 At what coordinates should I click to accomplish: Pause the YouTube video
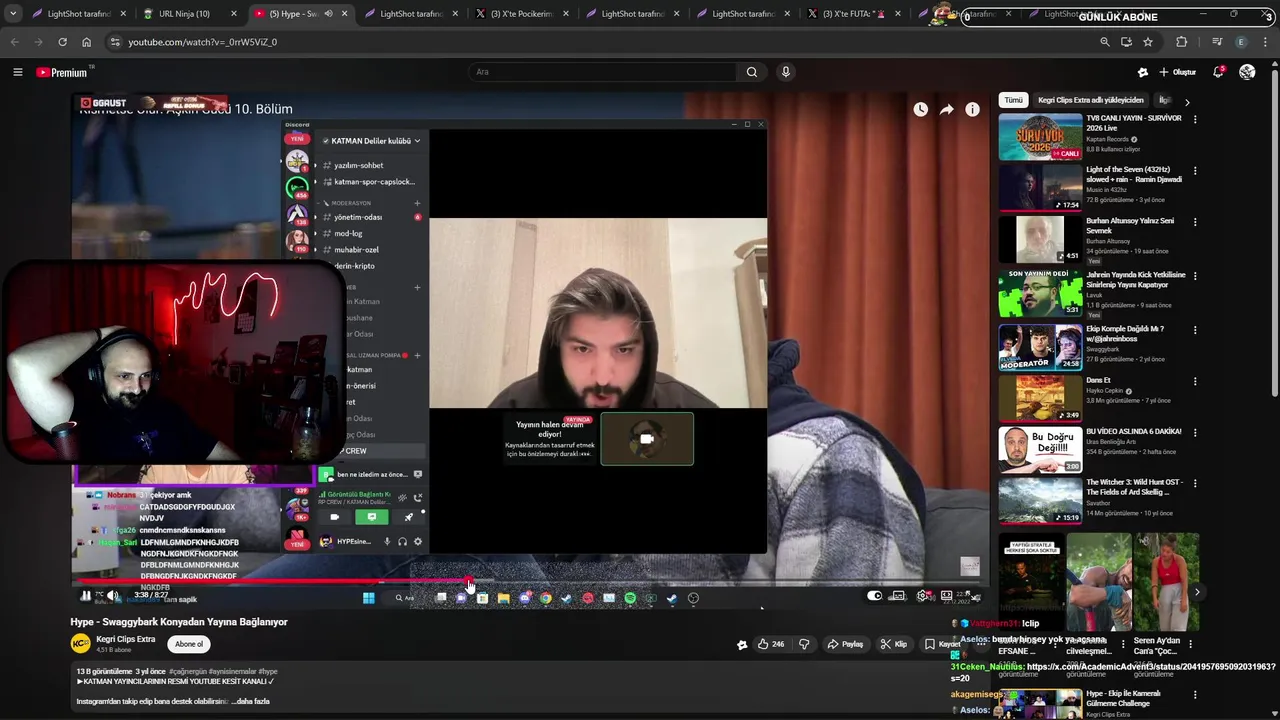[x=85, y=596]
